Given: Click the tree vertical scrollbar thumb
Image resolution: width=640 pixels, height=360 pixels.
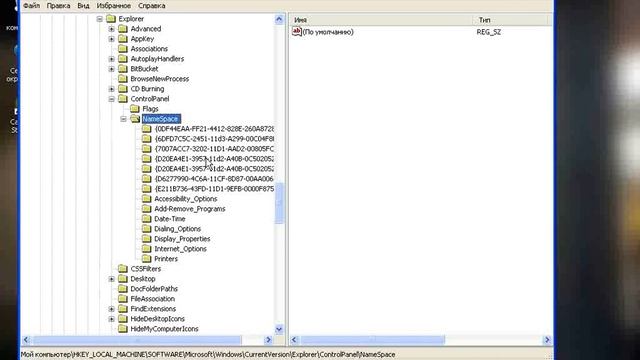Looking at the screenshot, I should click(x=280, y=203).
